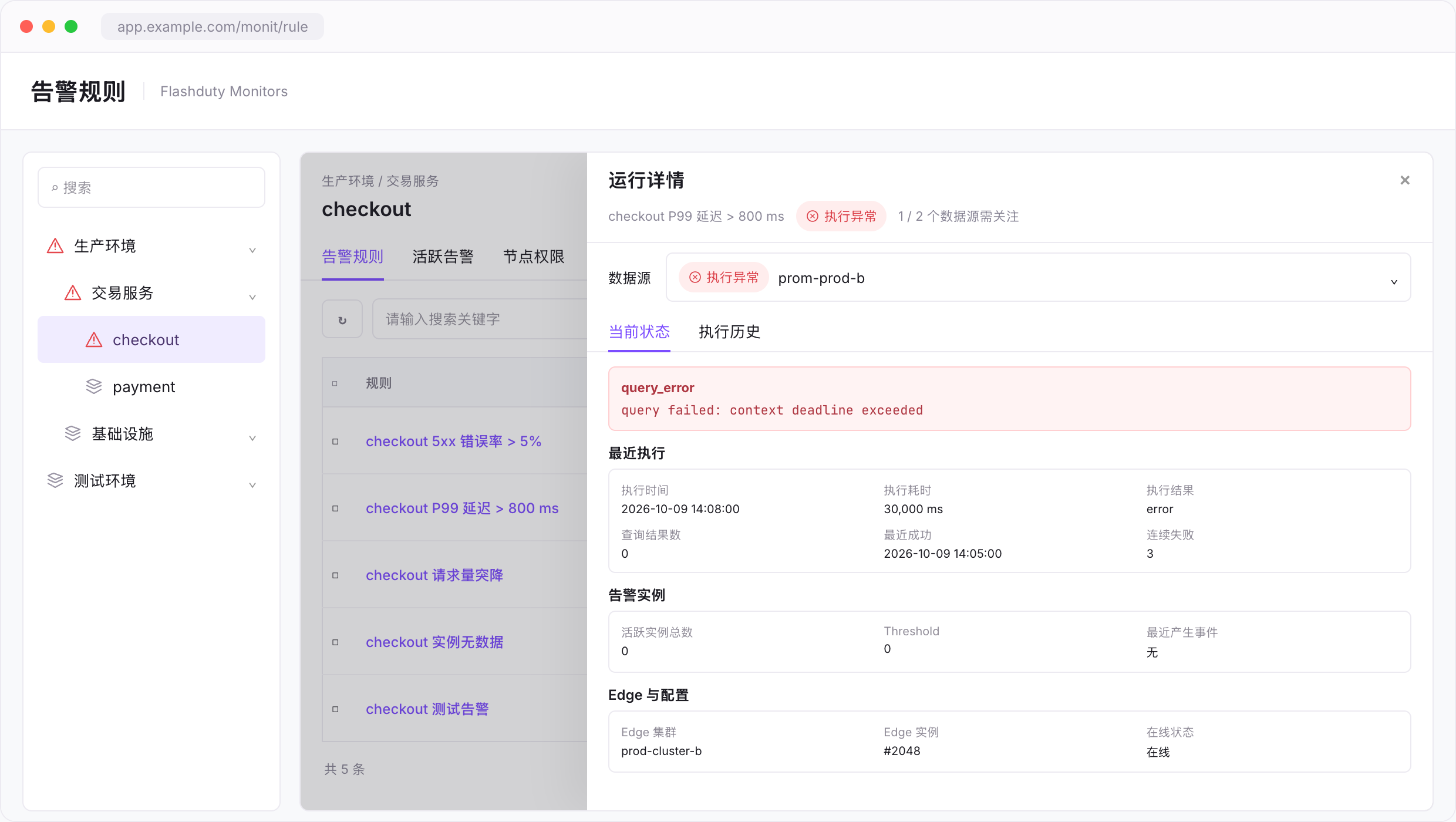Close the 运行详情 panel with the X
Screen dimensions: 1456x822
coord(1405,180)
